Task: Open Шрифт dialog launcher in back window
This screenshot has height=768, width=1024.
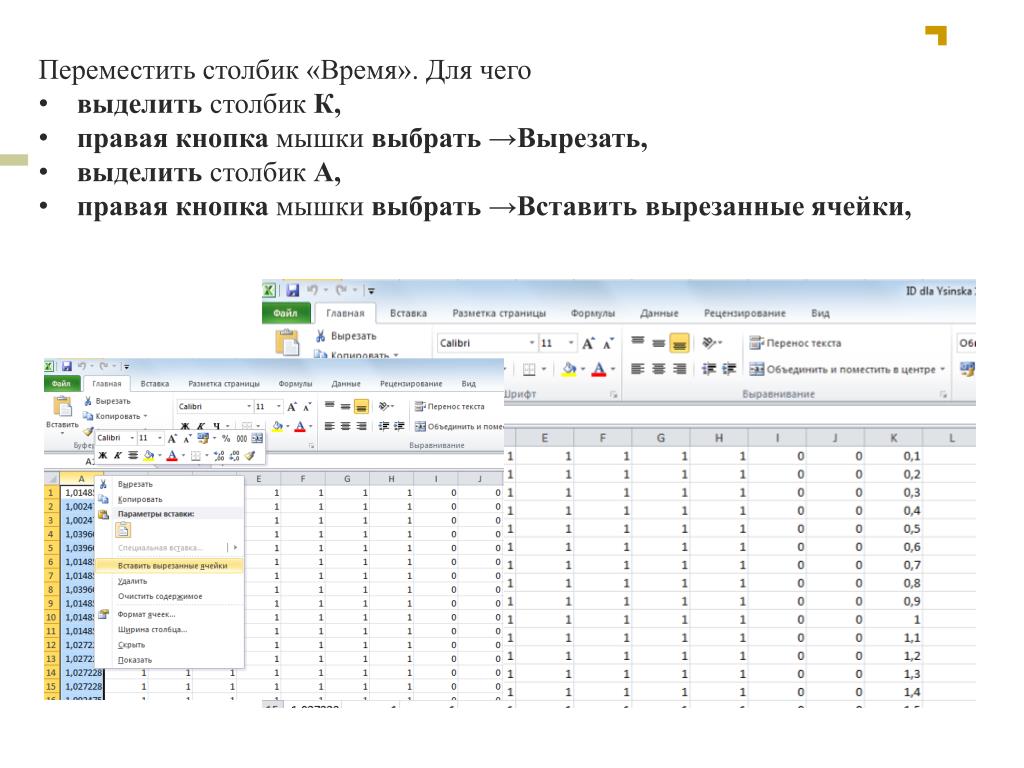Action: coord(613,394)
